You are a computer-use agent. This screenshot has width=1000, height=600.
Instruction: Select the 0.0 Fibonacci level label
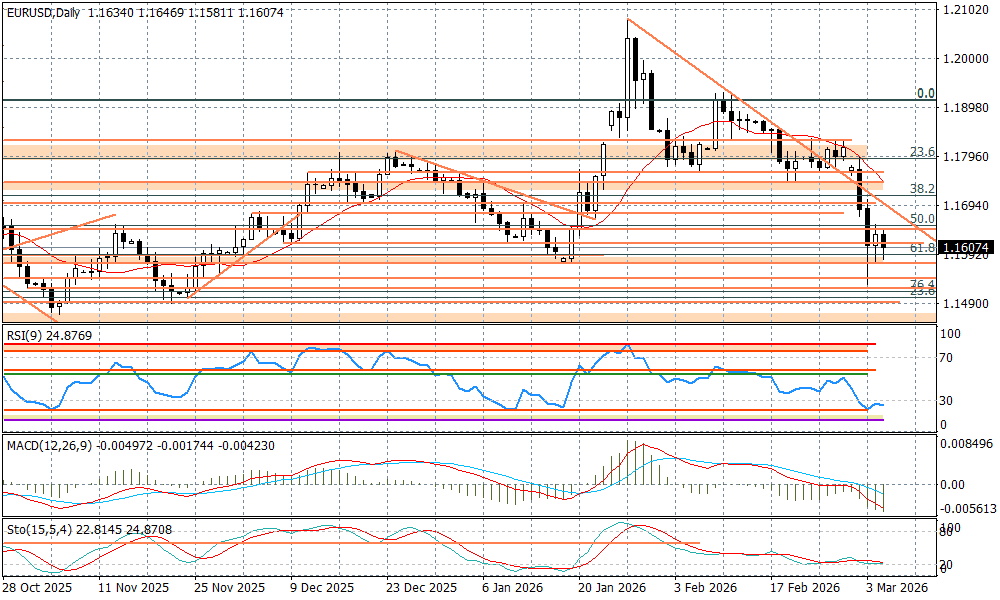tap(925, 93)
